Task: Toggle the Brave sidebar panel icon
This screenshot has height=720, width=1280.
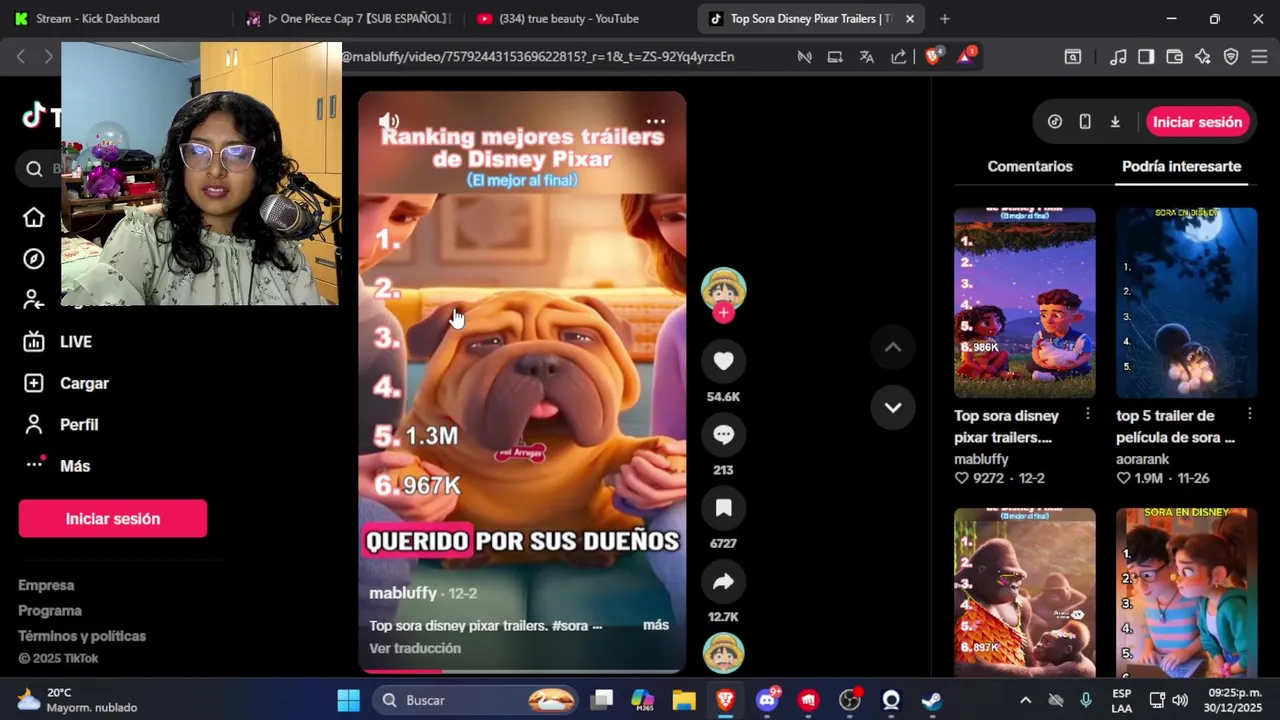Action: point(1146,57)
